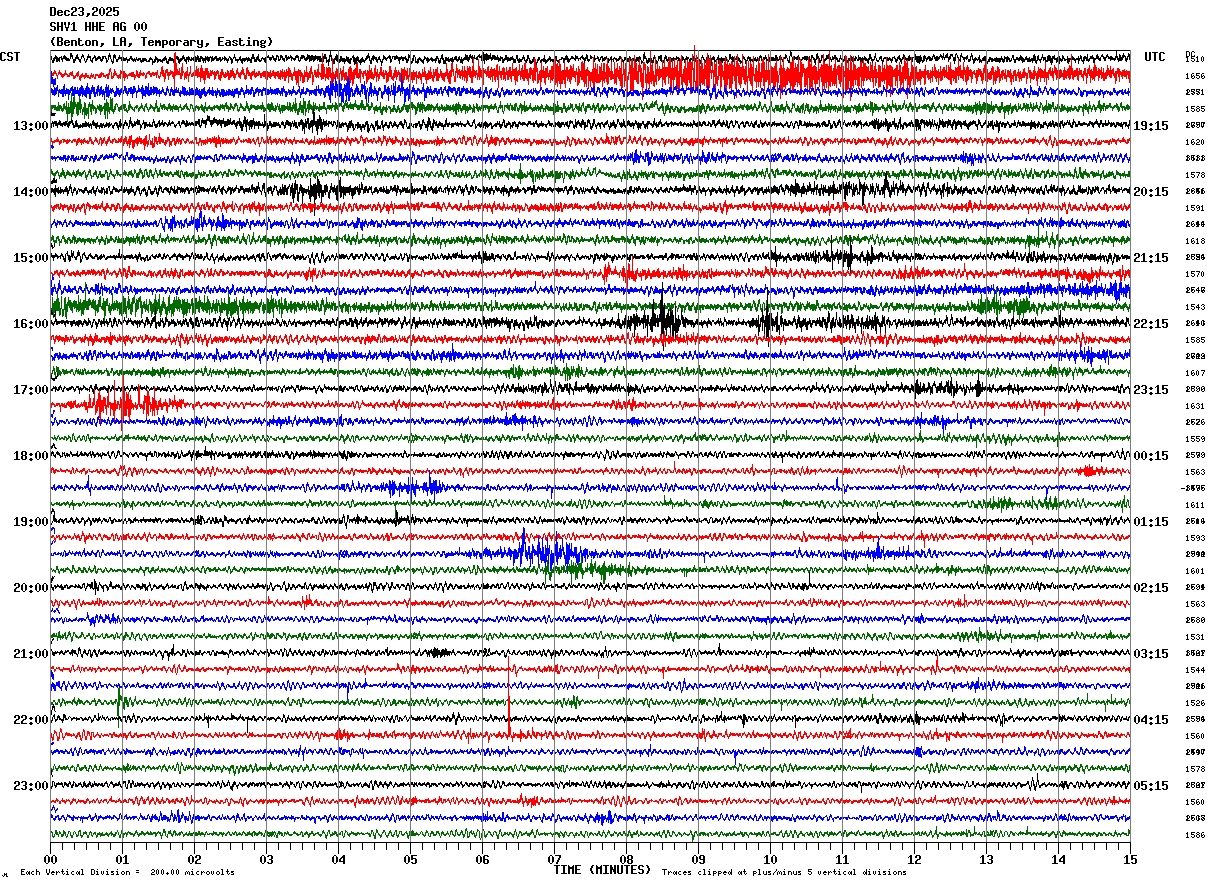Click DC offset value 1601
The width and height of the screenshot is (1210, 886).
(x=1195, y=571)
